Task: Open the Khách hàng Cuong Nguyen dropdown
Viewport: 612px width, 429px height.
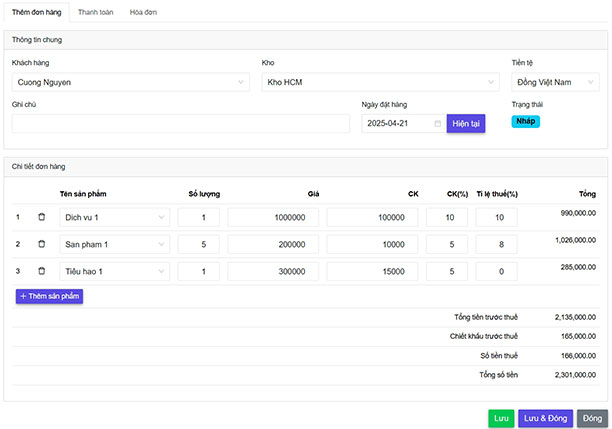Action: click(131, 82)
